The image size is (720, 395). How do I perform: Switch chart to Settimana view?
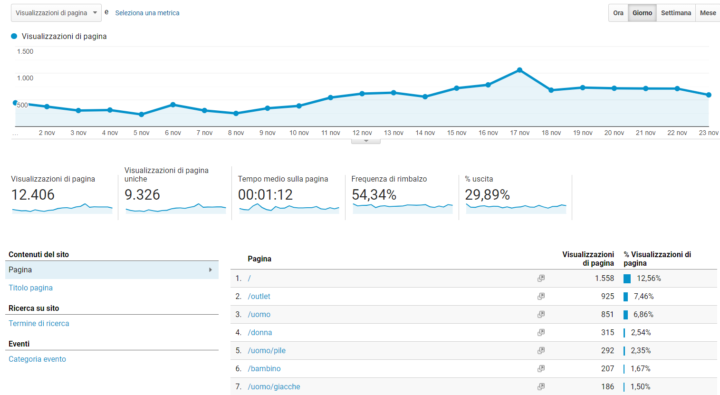click(x=676, y=13)
